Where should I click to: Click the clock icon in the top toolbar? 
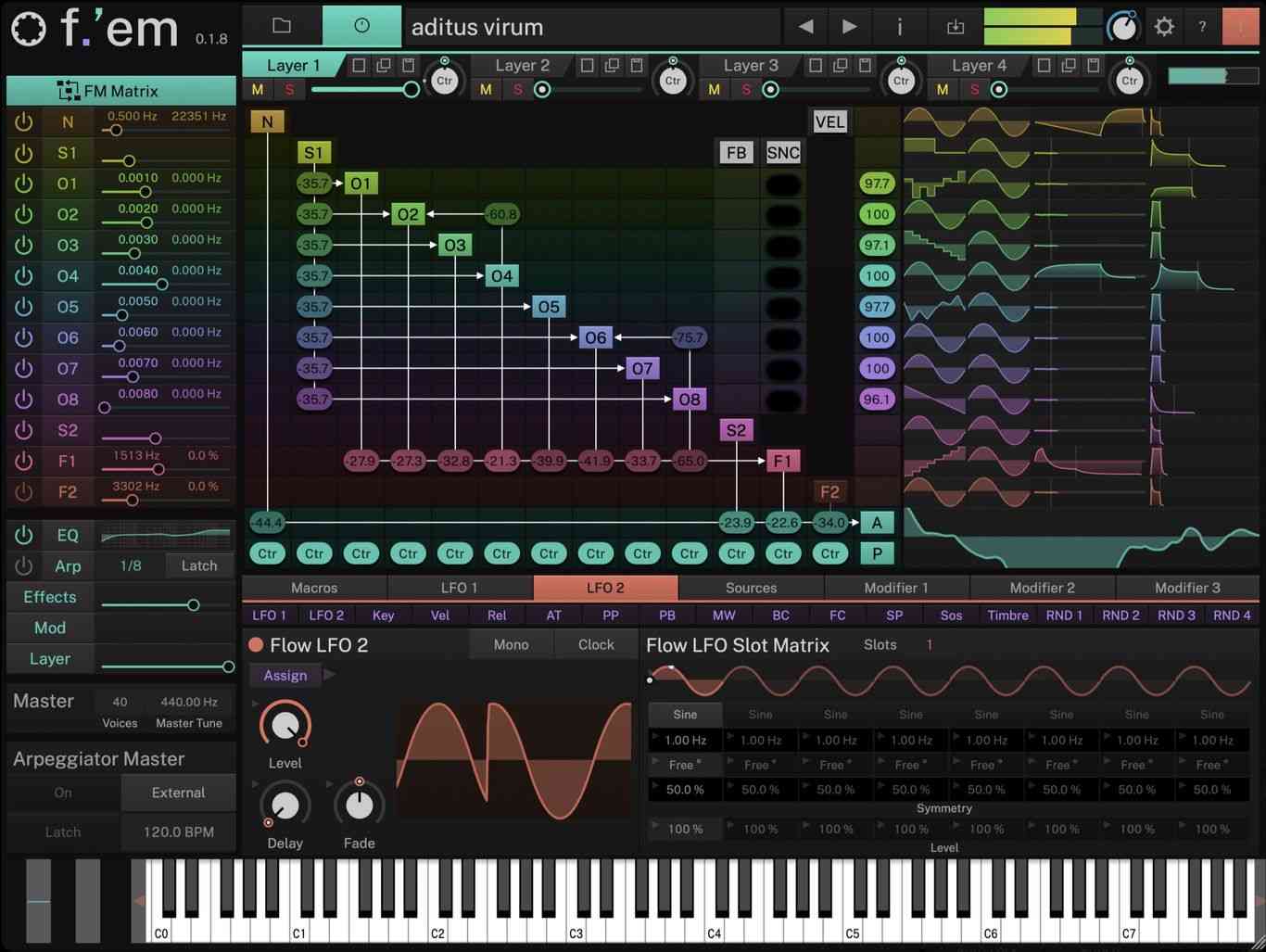pos(361,25)
